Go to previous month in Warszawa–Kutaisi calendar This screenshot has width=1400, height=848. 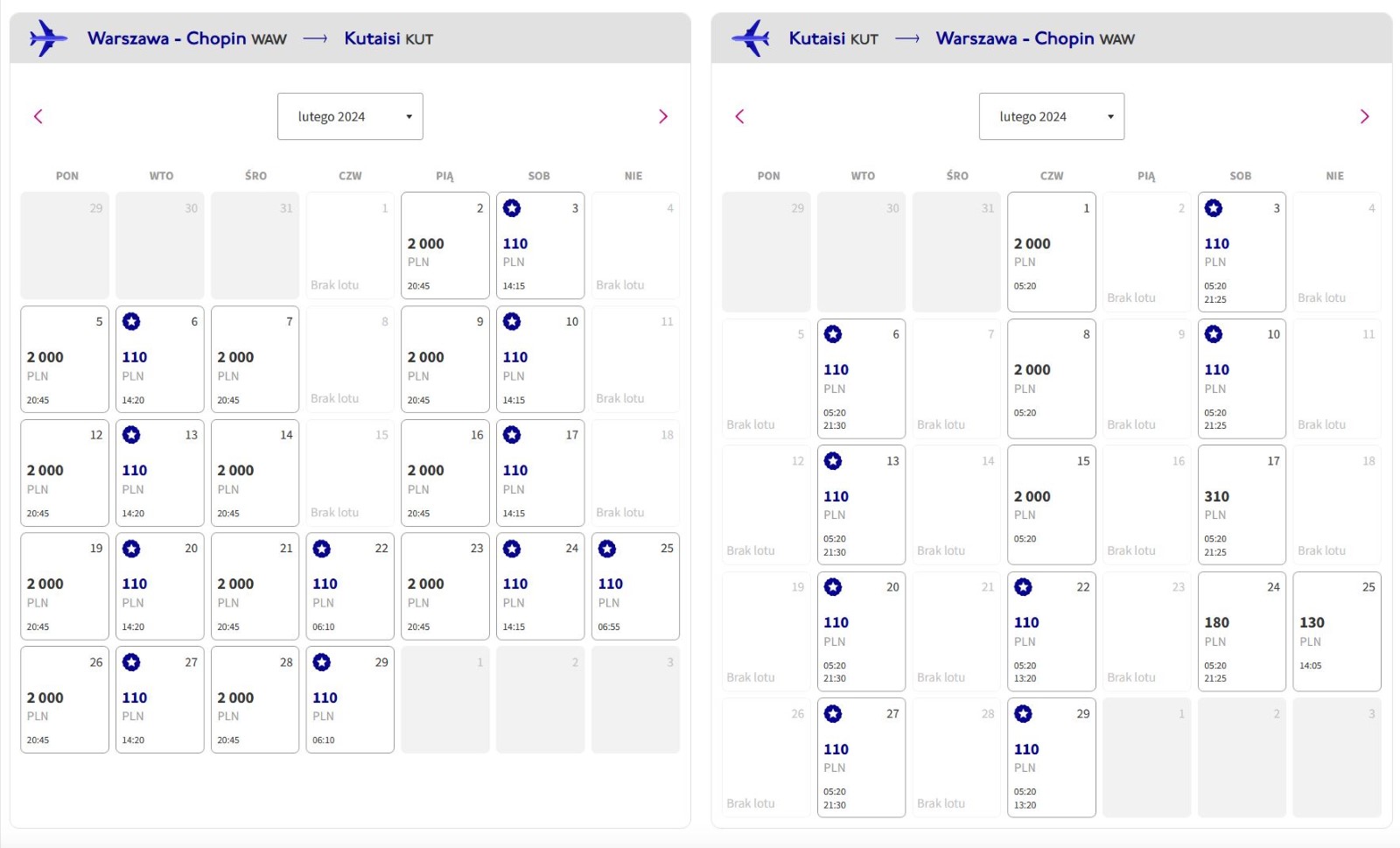(x=38, y=116)
